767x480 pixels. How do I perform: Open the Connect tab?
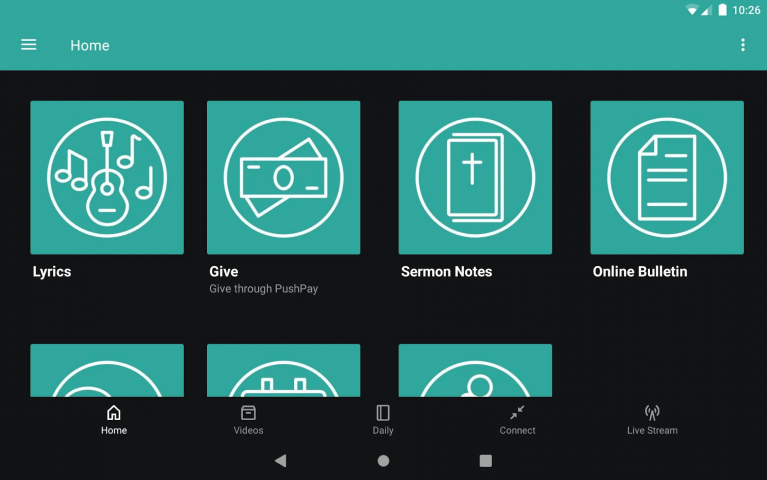point(517,420)
